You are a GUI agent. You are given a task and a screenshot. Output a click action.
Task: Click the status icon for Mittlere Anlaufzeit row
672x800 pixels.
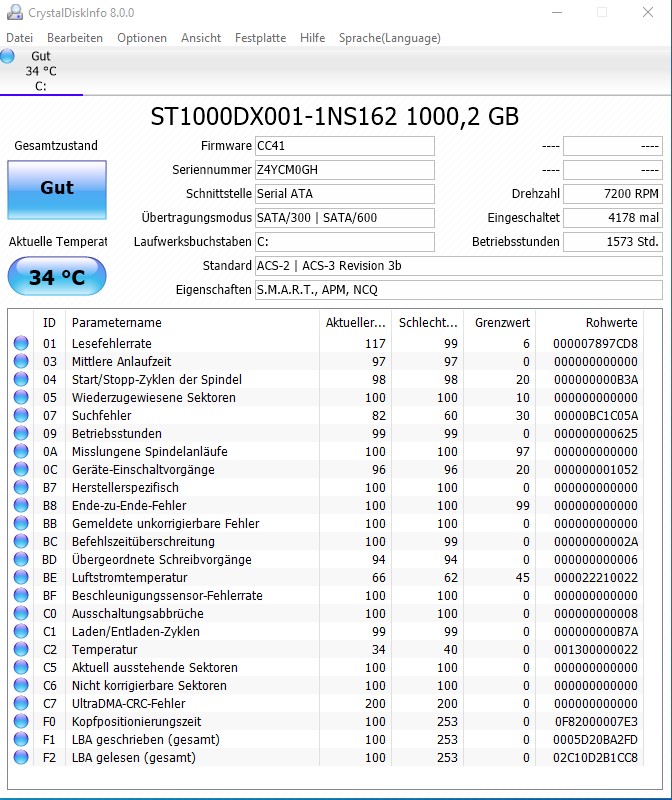[21, 361]
